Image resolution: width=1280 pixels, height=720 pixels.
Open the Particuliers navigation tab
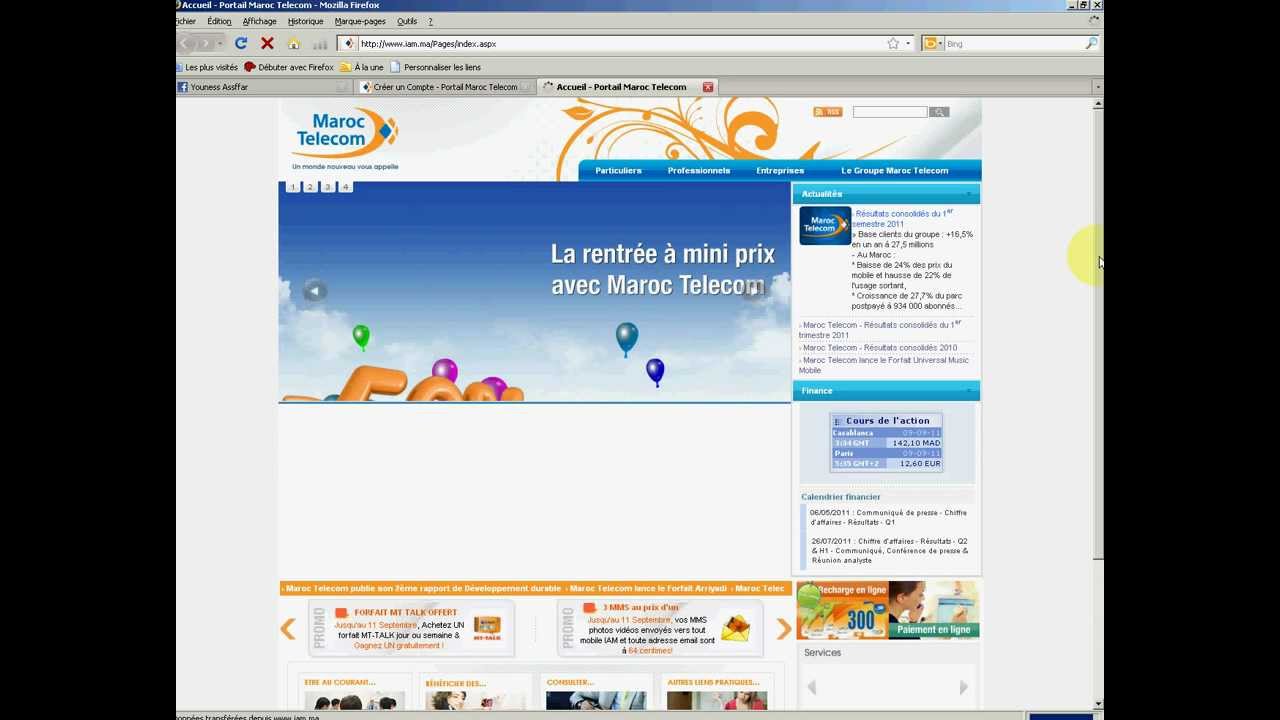click(618, 171)
